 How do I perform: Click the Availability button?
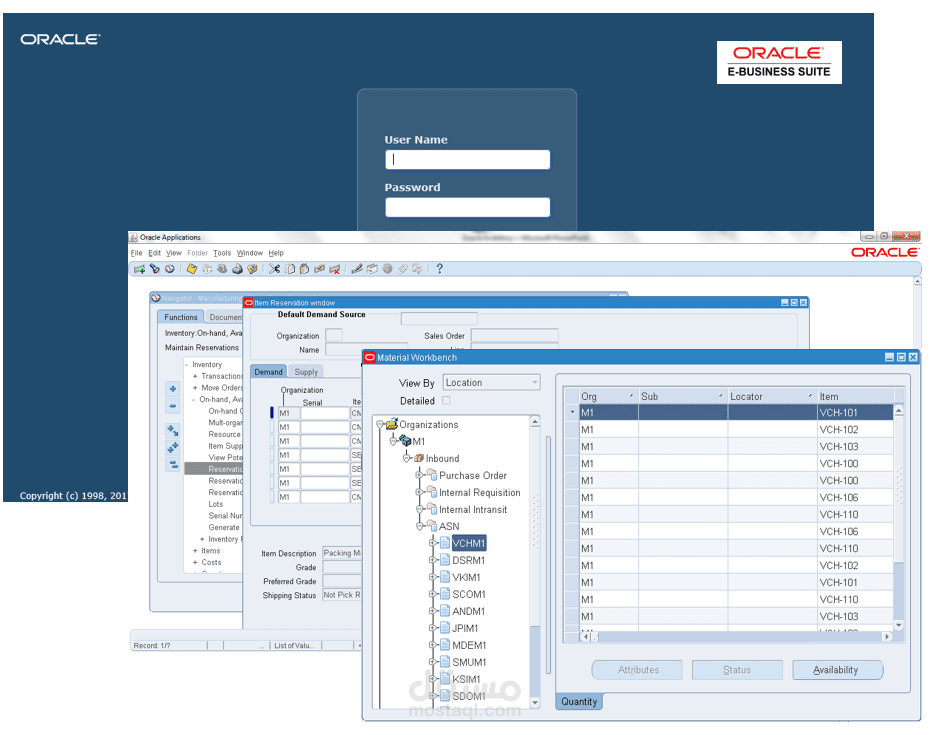pos(837,670)
